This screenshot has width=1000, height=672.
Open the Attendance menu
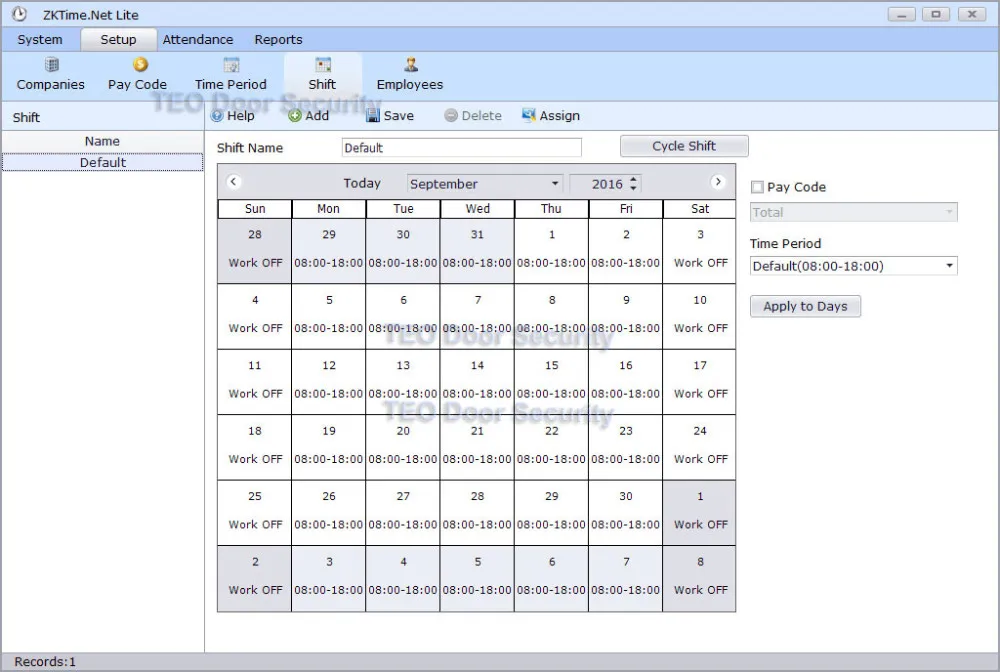point(198,40)
